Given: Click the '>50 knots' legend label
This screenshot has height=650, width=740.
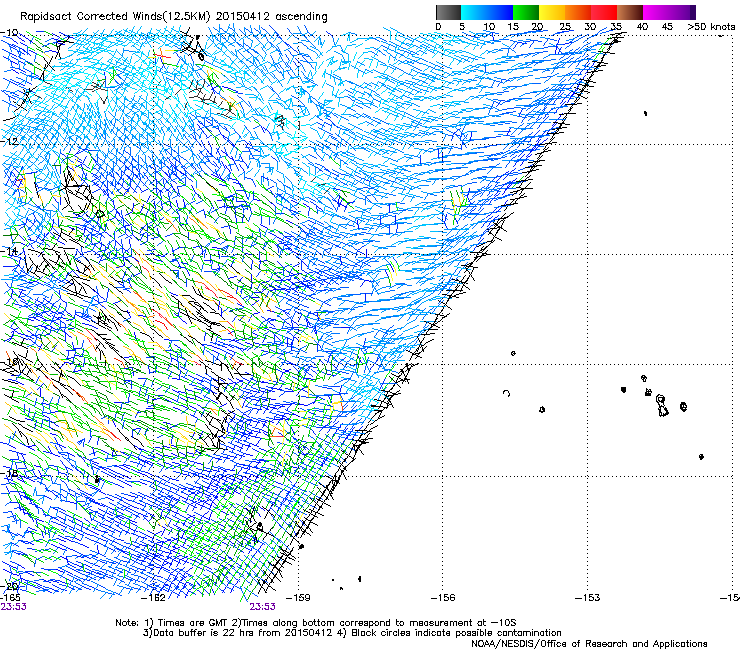Looking at the screenshot, I should click(x=711, y=27).
